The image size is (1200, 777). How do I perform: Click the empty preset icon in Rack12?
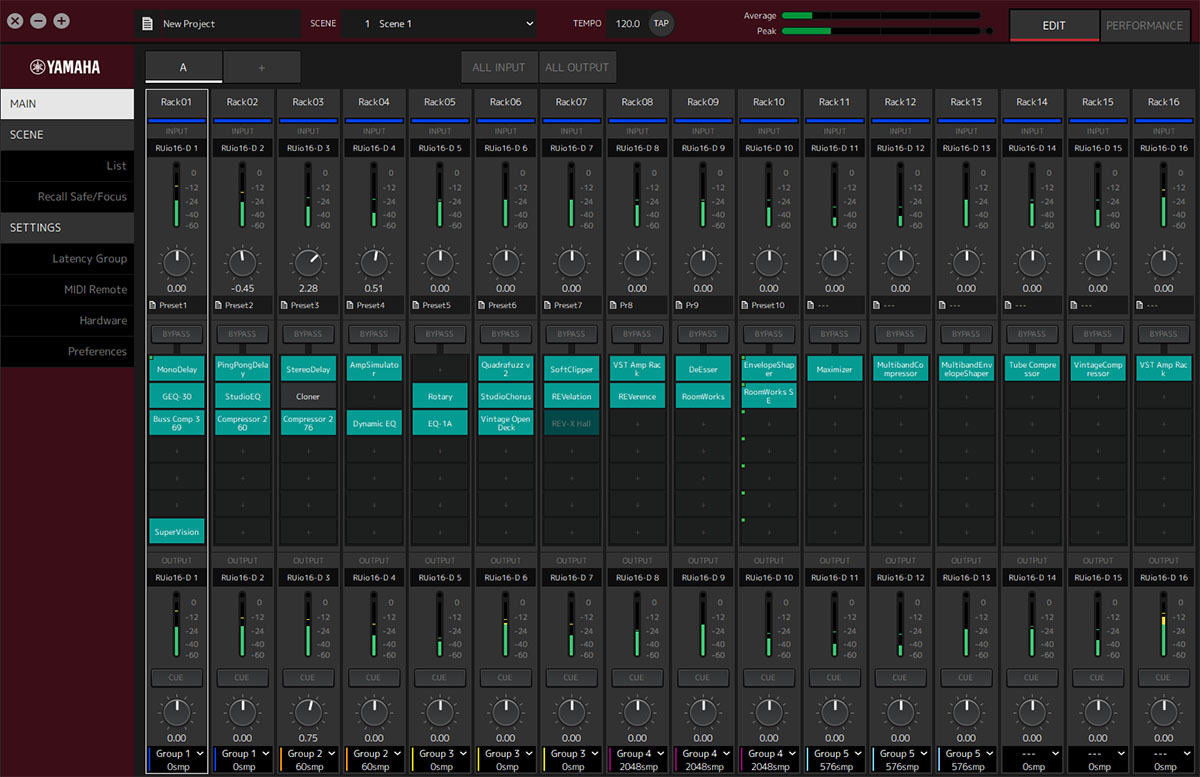(878, 305)
